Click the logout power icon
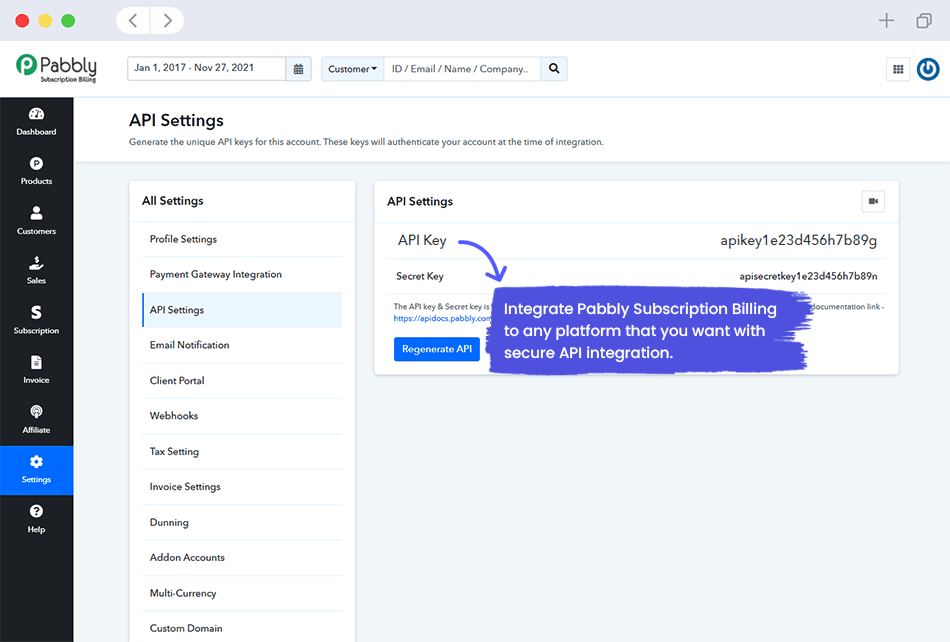This screenshot has height=642, width=950. coord(927,69)
